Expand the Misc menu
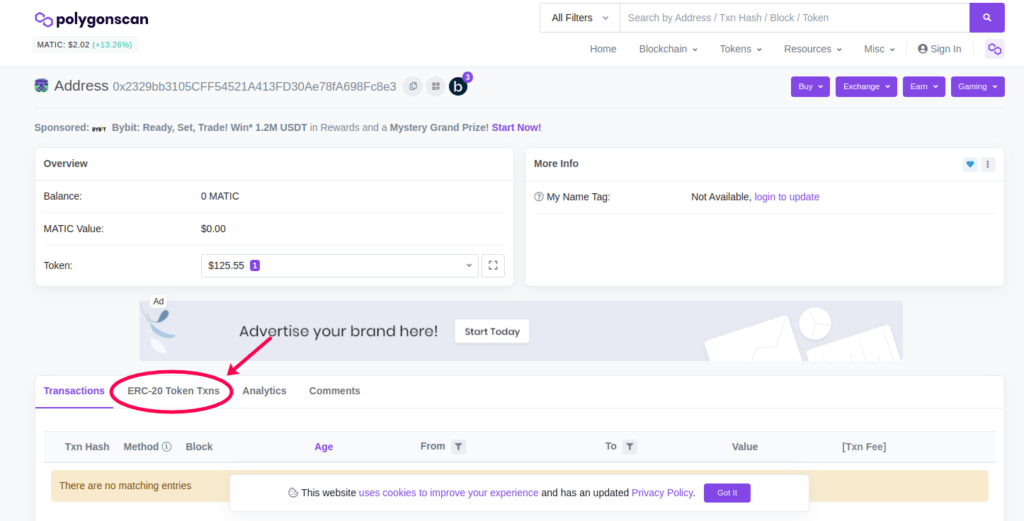The height and width of the screenshot is (521, 1024). point(879,49)
